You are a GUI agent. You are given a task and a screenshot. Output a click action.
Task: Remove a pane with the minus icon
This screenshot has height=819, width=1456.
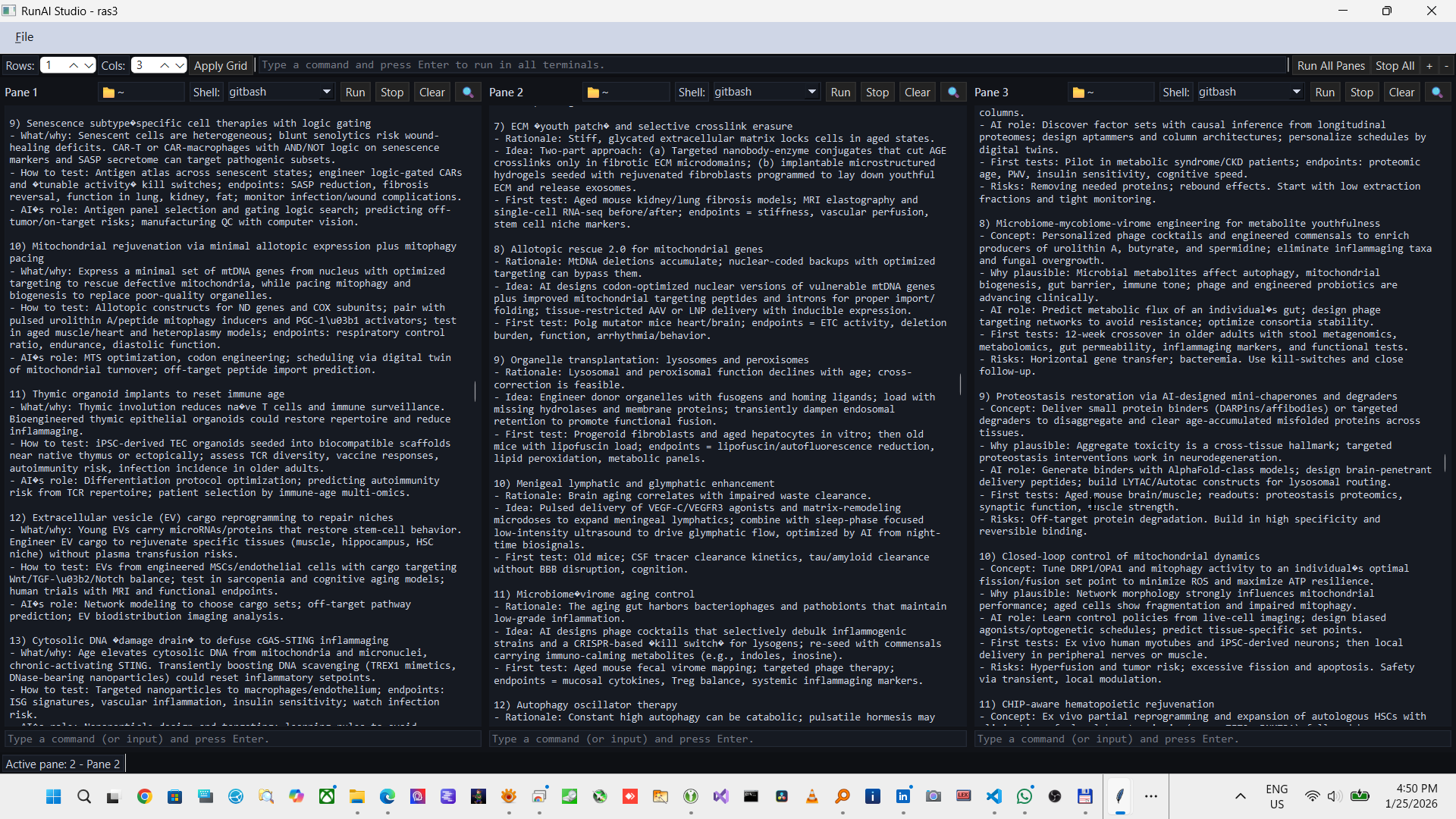pyautogui.click(x=1447, y=65)
